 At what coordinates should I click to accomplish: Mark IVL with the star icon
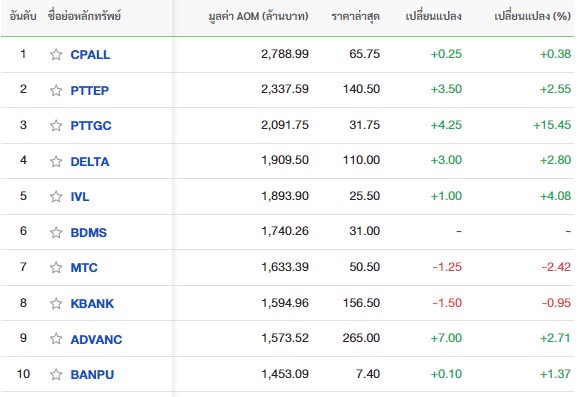point(56,197)
